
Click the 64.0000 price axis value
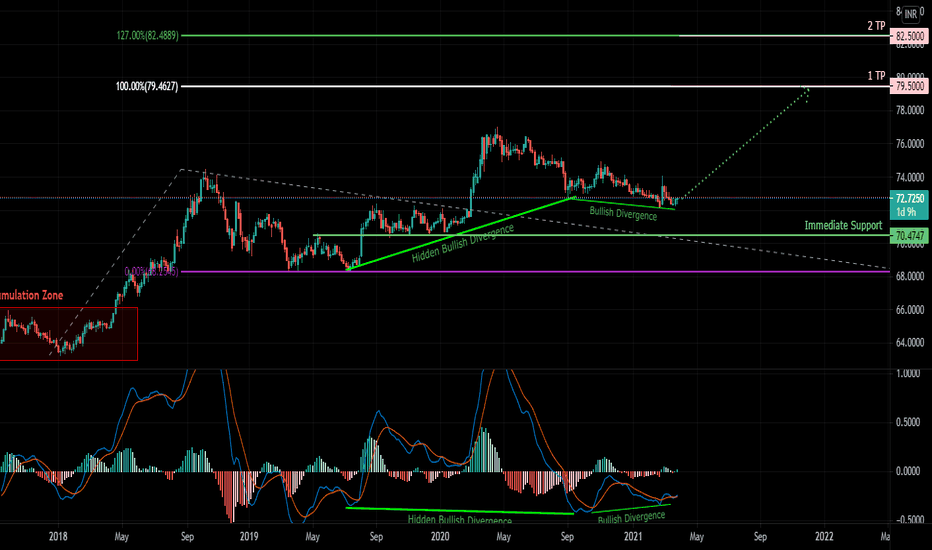(x=910, y=342)
